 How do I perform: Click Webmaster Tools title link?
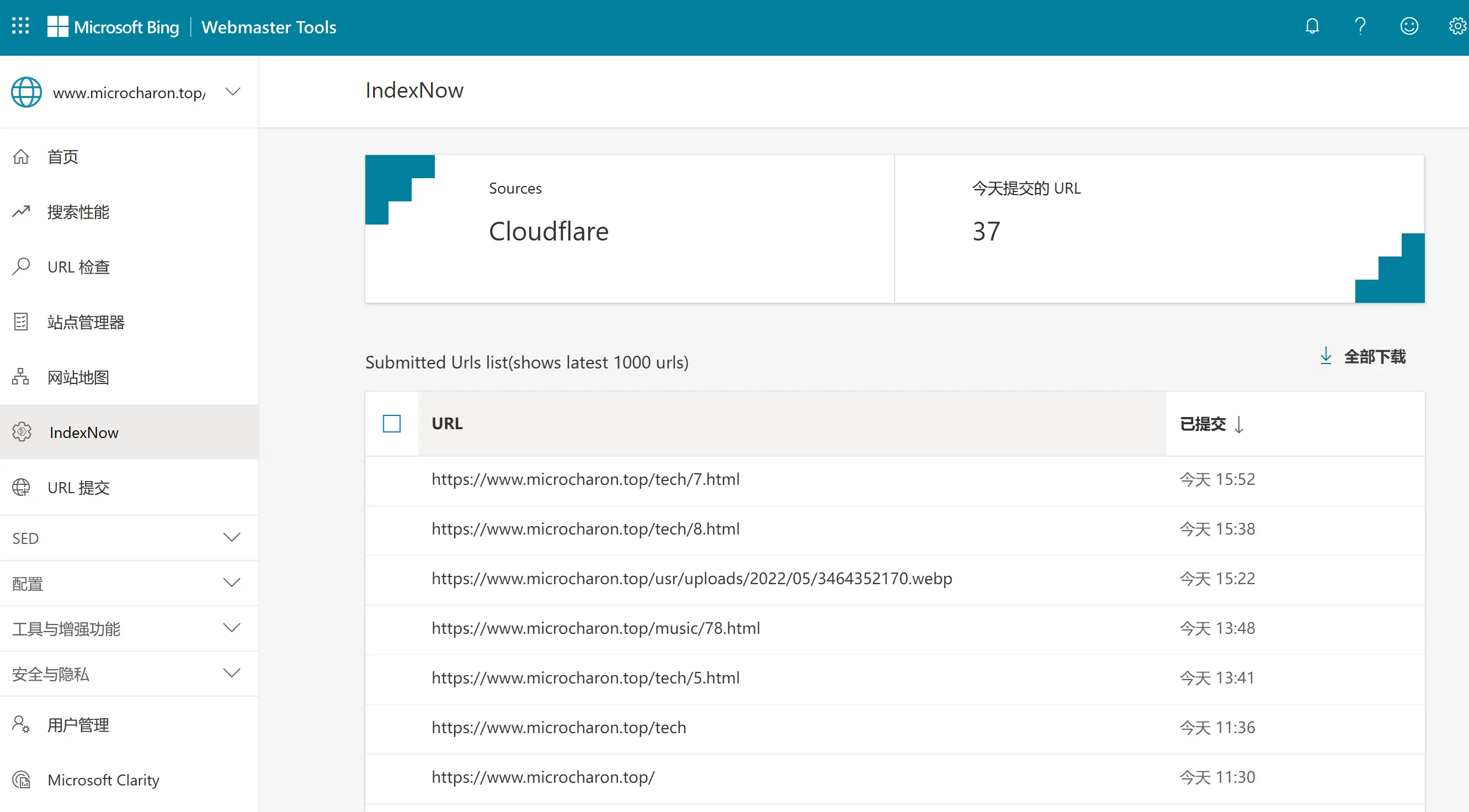pyautogui.click(x=269, y=27)
